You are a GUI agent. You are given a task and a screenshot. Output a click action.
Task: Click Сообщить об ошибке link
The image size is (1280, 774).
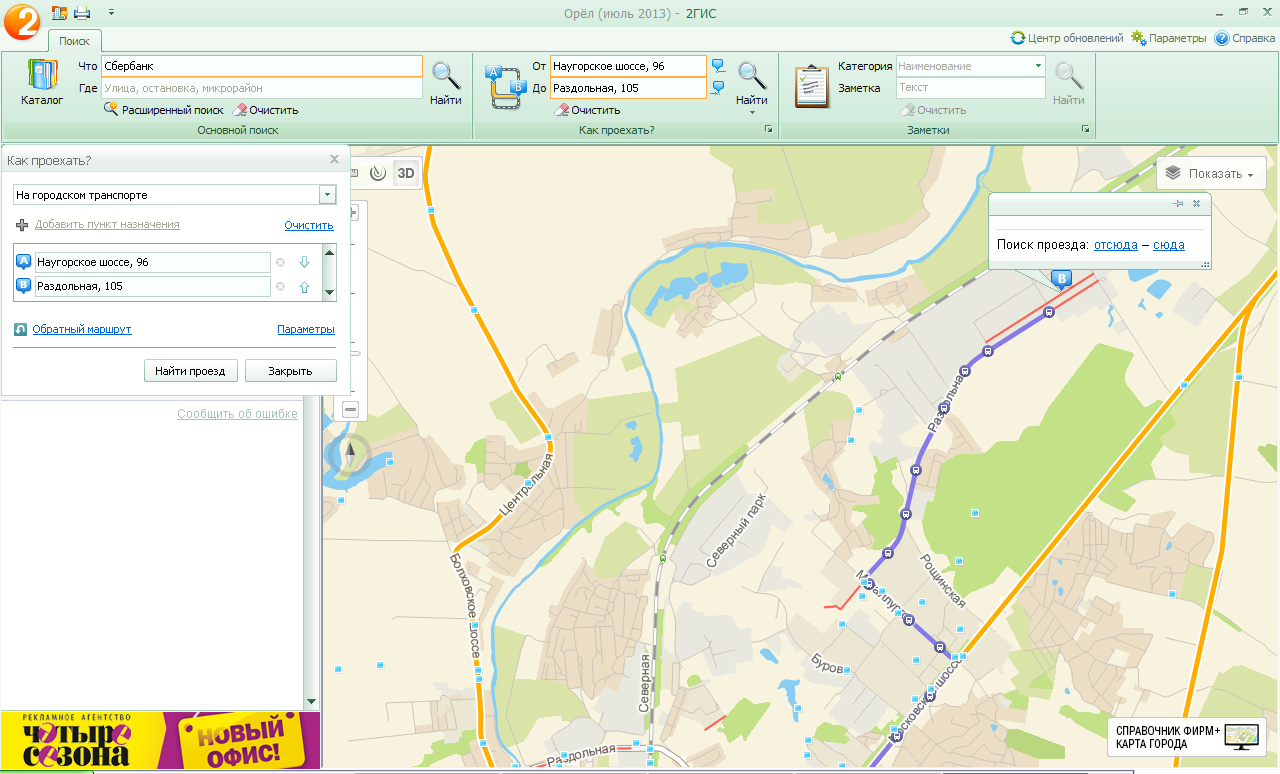point(238,414)
